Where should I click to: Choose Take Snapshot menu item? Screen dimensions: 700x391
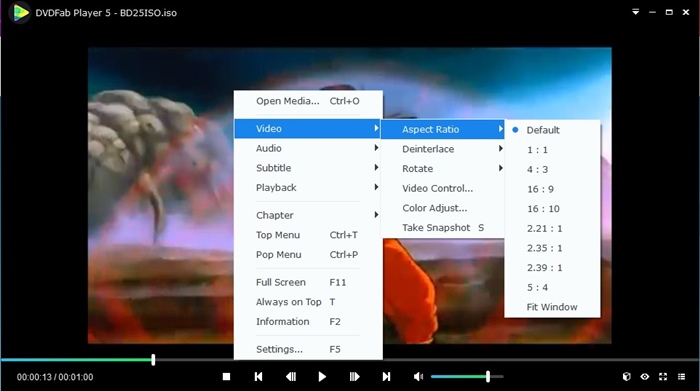coord(443,228)
